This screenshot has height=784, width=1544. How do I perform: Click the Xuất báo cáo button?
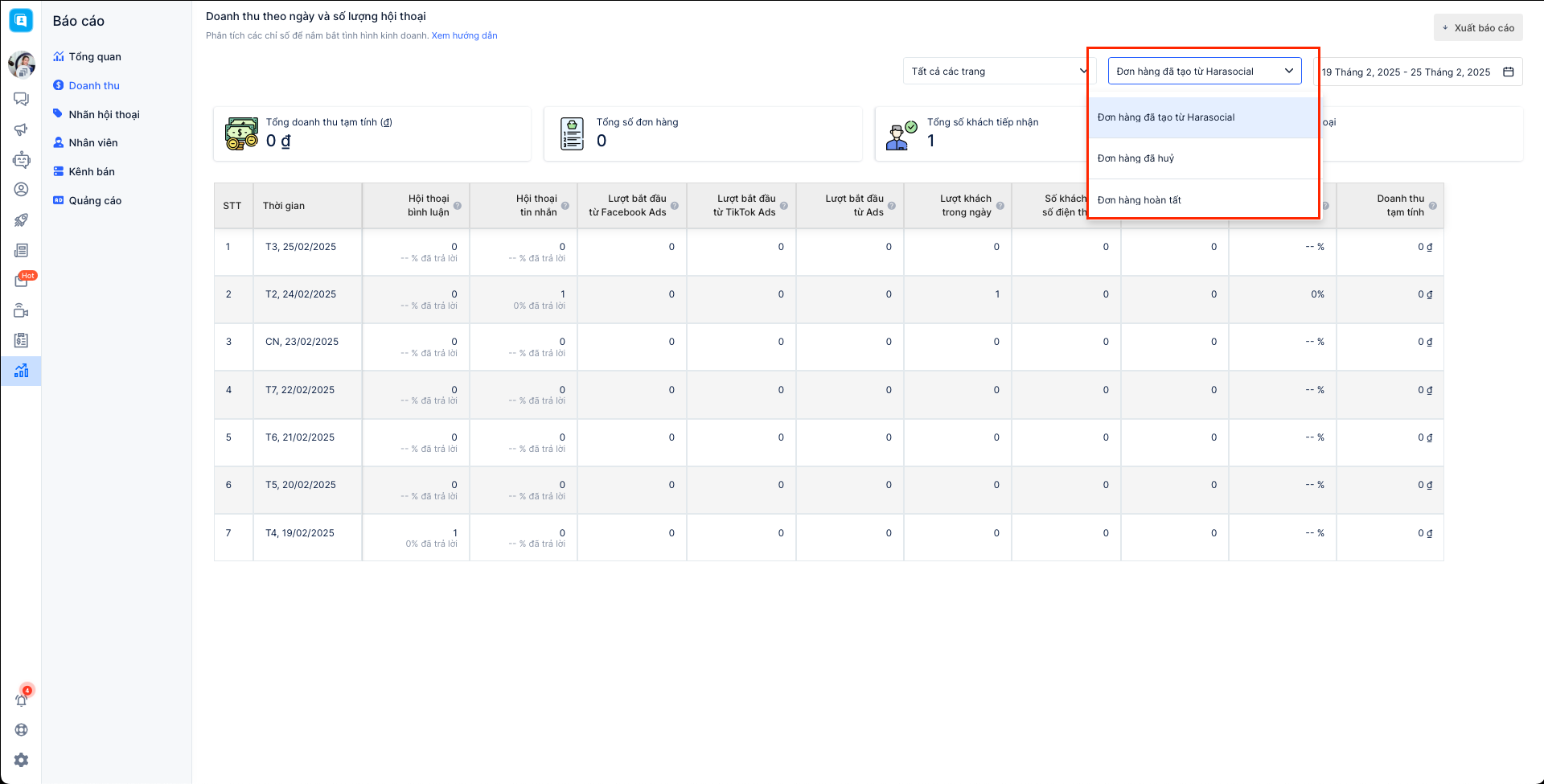point(1477,28)
